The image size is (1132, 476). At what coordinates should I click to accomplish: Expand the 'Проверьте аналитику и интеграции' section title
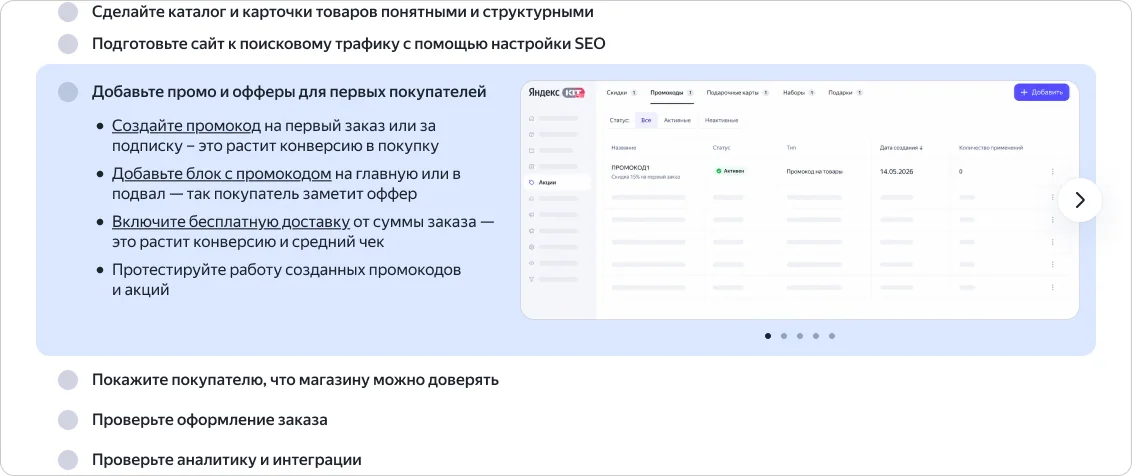(227, 460)
